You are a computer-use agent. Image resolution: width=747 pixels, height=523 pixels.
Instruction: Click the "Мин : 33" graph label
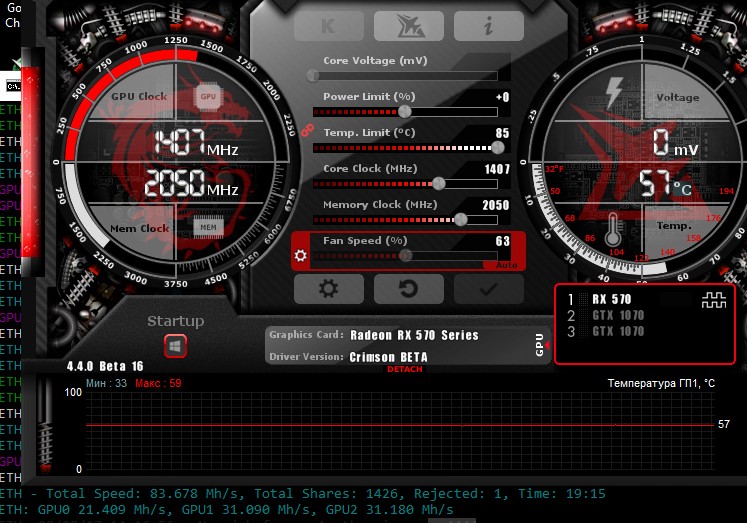107,383
